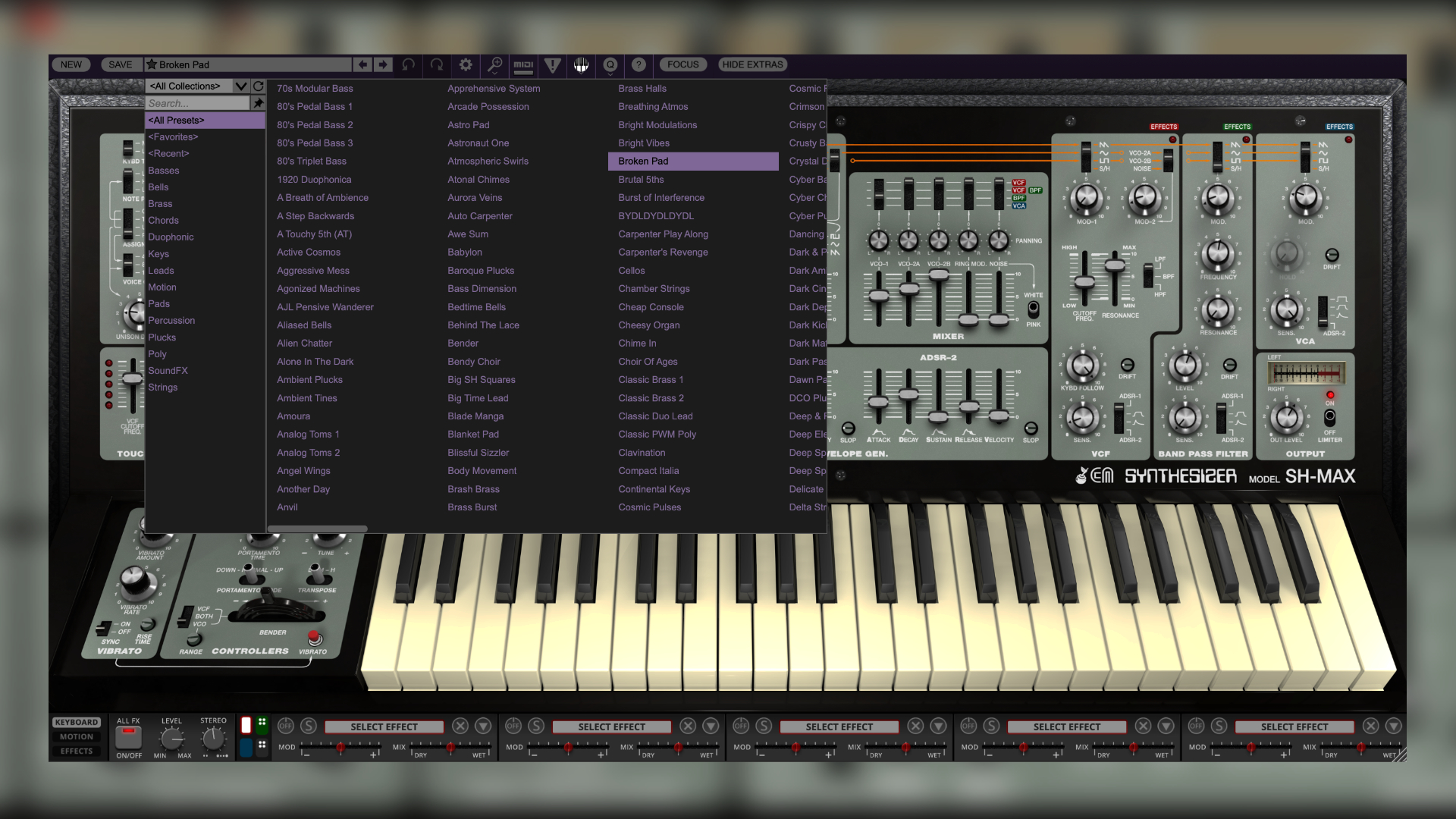Viewport: 1456px width, 819px height.
Task: Click the first effect MIX dry/wet slider
Action: pyautogui.click(x=450, y=748)
